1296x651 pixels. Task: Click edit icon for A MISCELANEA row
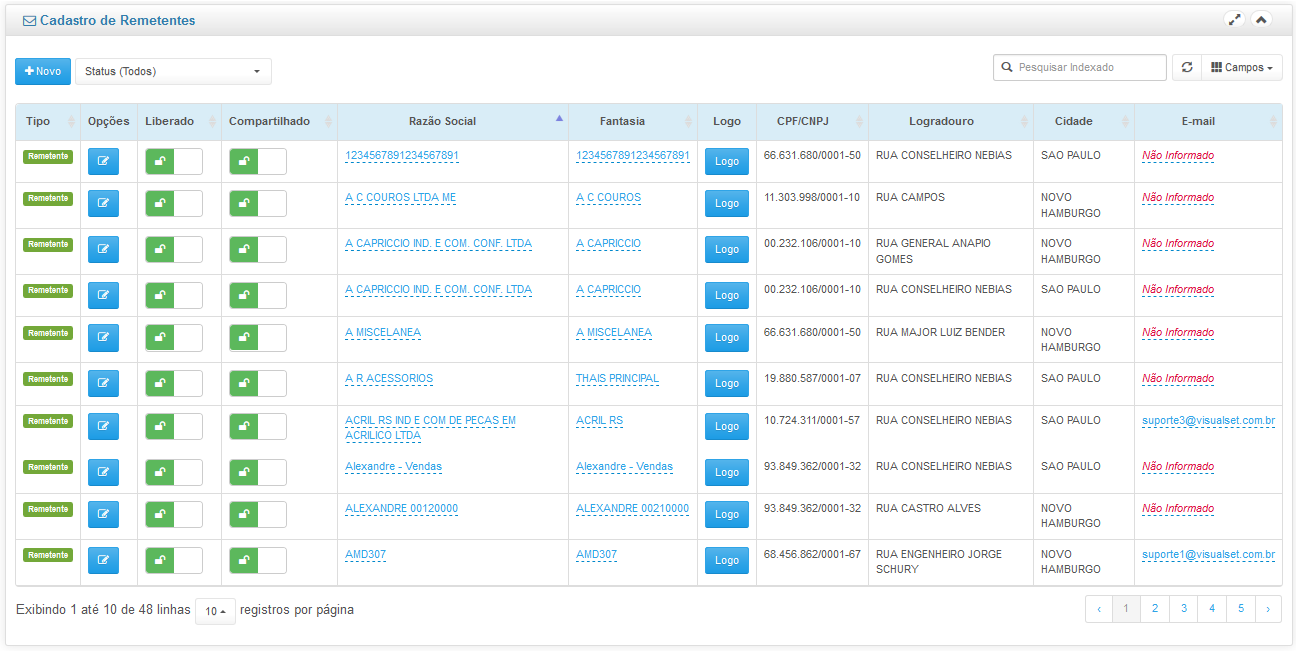pos(103,338)
